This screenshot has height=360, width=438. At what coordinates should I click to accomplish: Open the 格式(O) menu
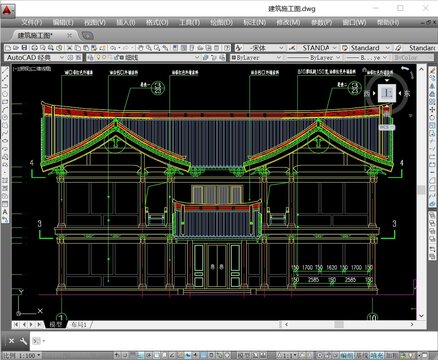157,22
